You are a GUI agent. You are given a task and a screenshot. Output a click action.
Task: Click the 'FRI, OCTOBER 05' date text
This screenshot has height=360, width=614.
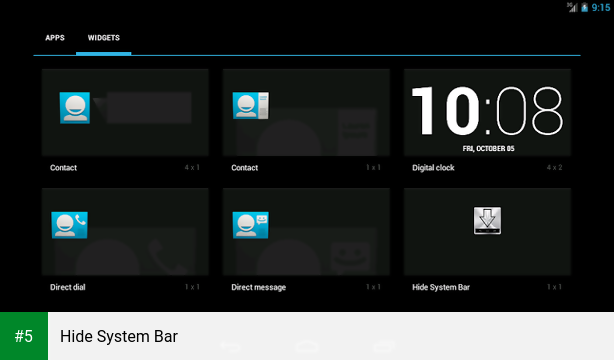tap(488, 148)
